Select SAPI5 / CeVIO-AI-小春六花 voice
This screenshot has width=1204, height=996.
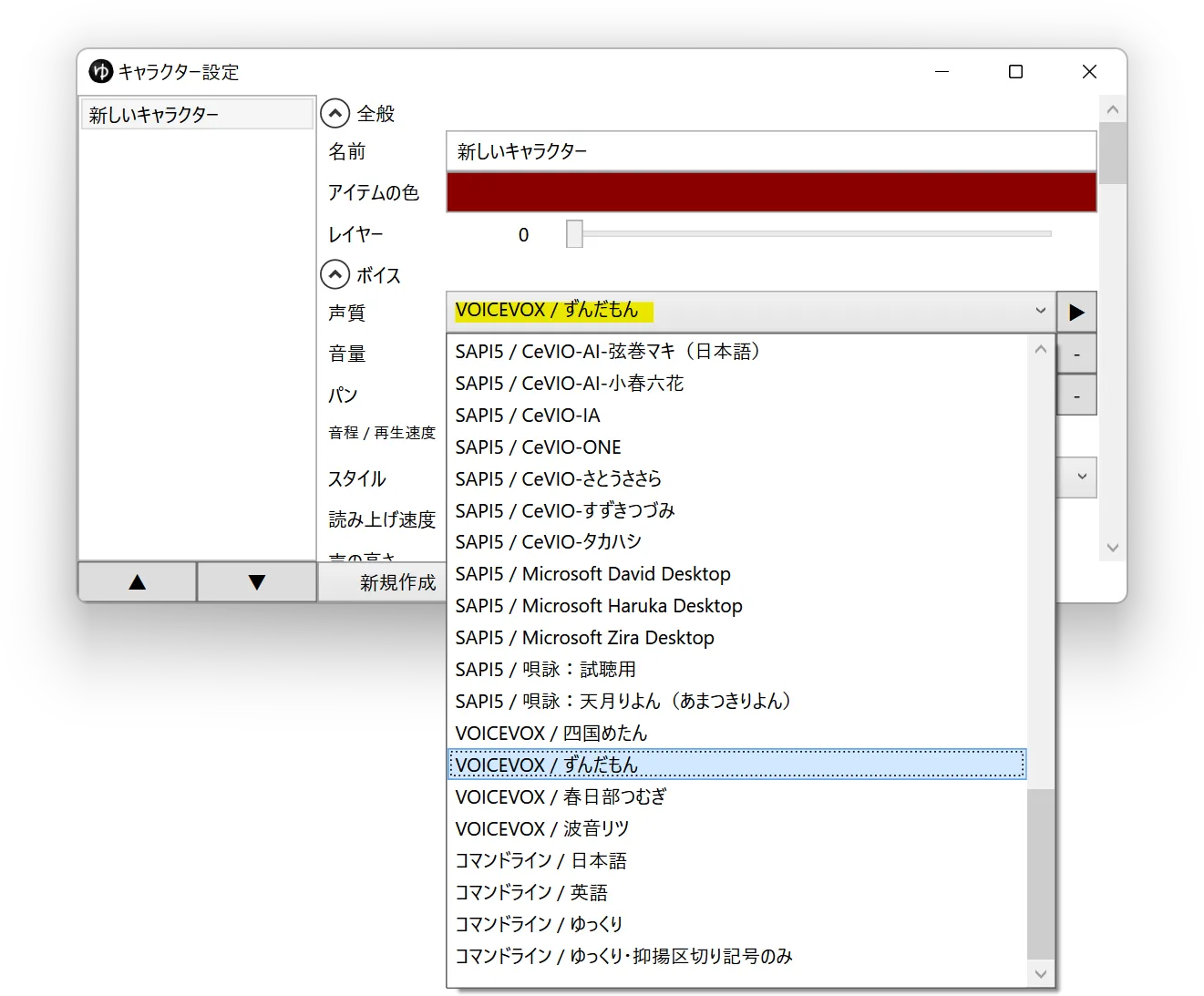click(736, 384)
